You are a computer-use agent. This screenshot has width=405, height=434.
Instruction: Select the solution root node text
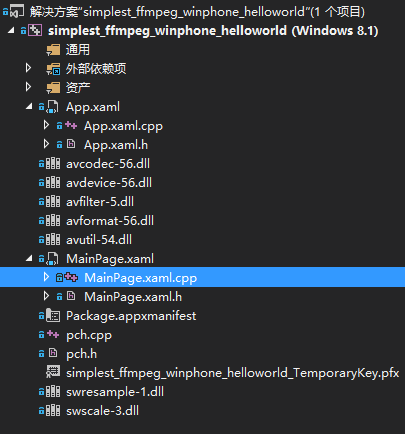pos(197,12)
